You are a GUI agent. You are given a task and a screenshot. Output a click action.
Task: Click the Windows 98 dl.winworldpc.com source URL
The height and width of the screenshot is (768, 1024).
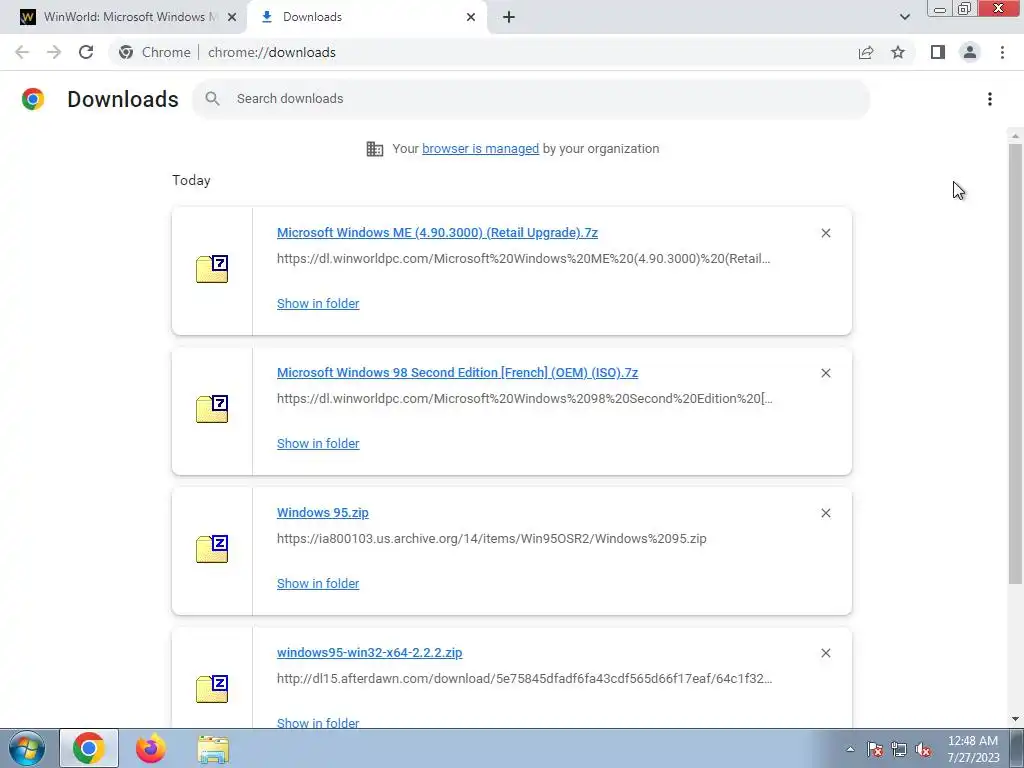(524, 399)
